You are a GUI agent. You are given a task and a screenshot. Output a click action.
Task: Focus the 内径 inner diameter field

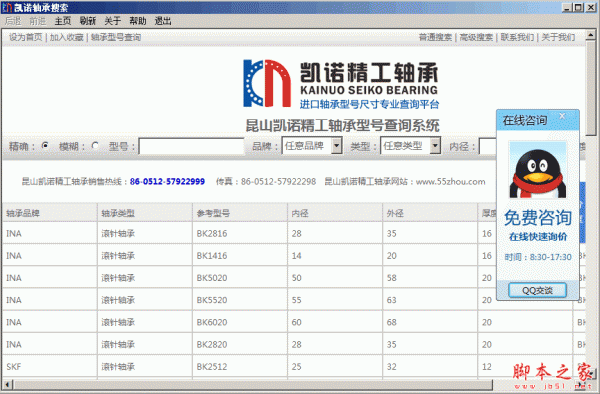pyautogui.click(x=488, y=146)
